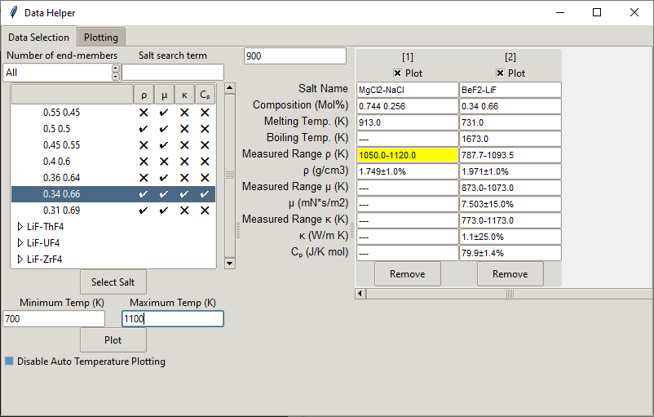Click the yellow highlighted Measured Range ρ cell
The image size is (654, 417).
point(407,154)
